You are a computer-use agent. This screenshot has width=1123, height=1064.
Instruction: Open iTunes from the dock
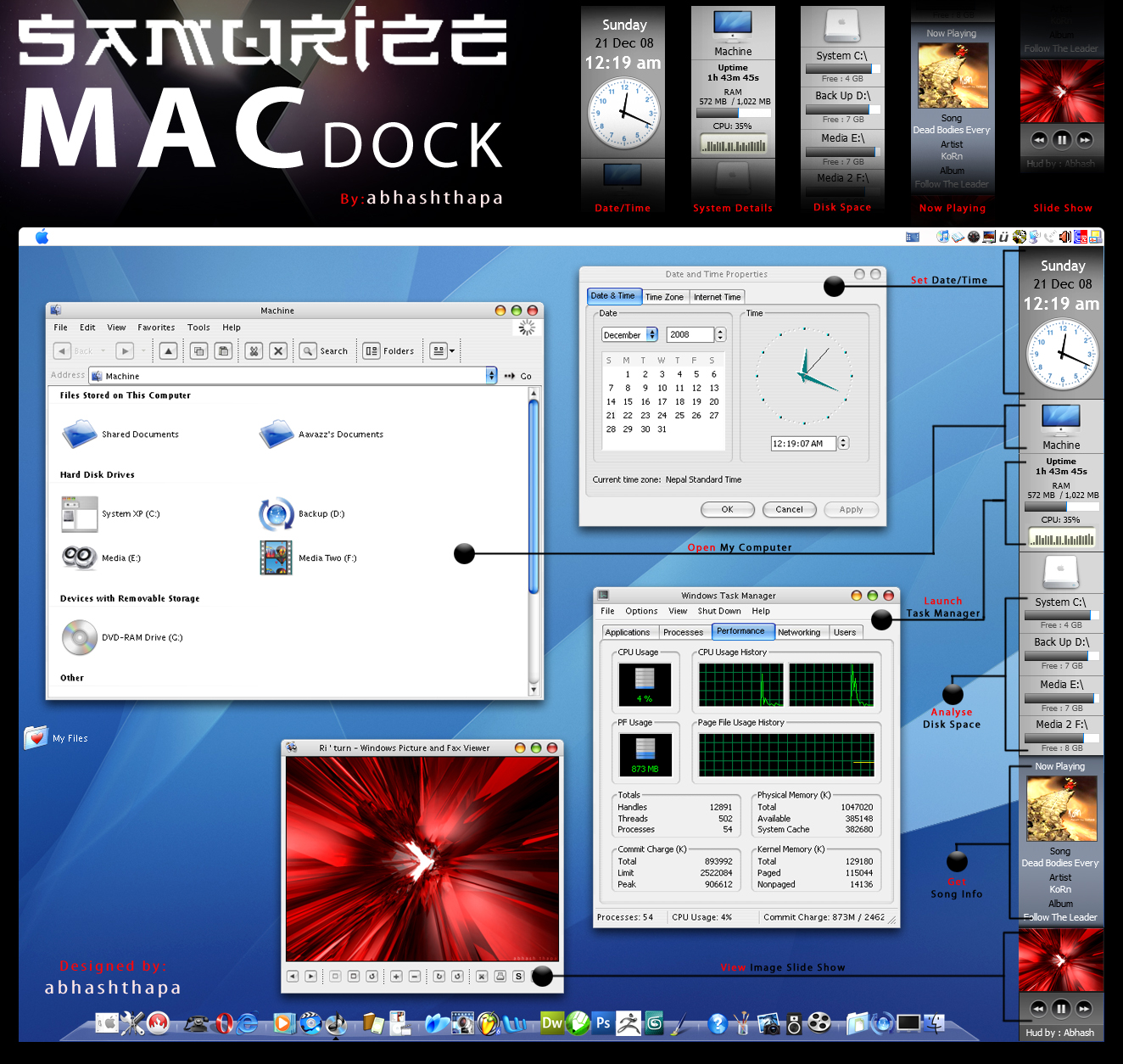point(336,1024)
